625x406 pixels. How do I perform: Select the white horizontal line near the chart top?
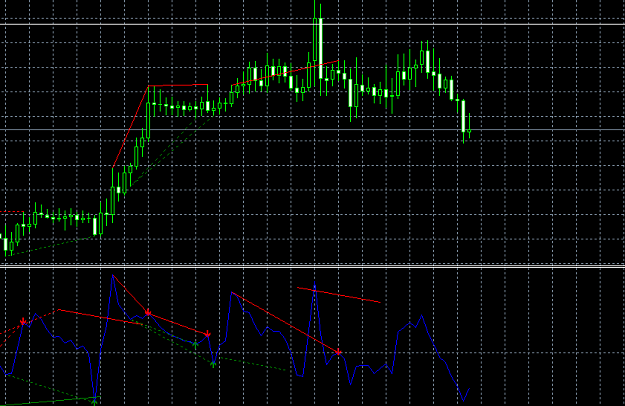312,24
